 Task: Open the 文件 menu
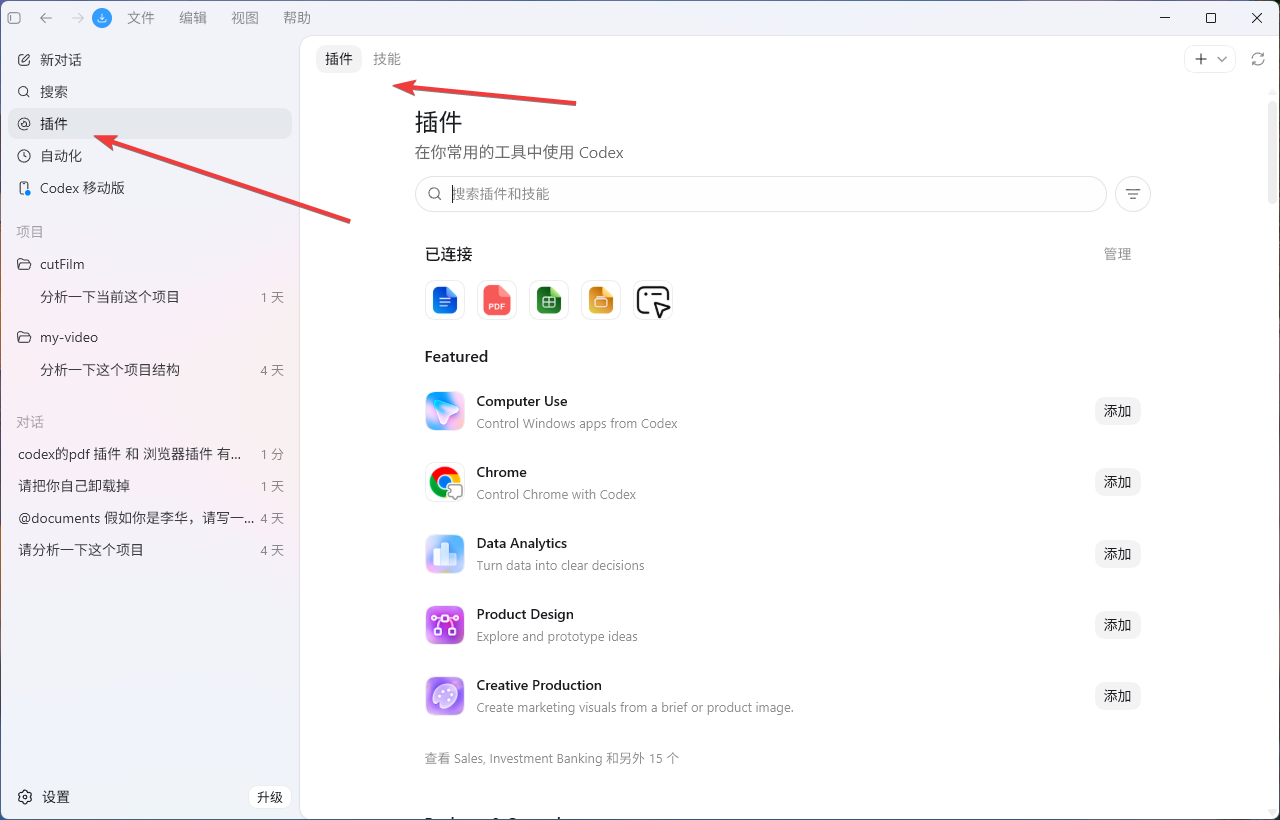coord(141,18)
